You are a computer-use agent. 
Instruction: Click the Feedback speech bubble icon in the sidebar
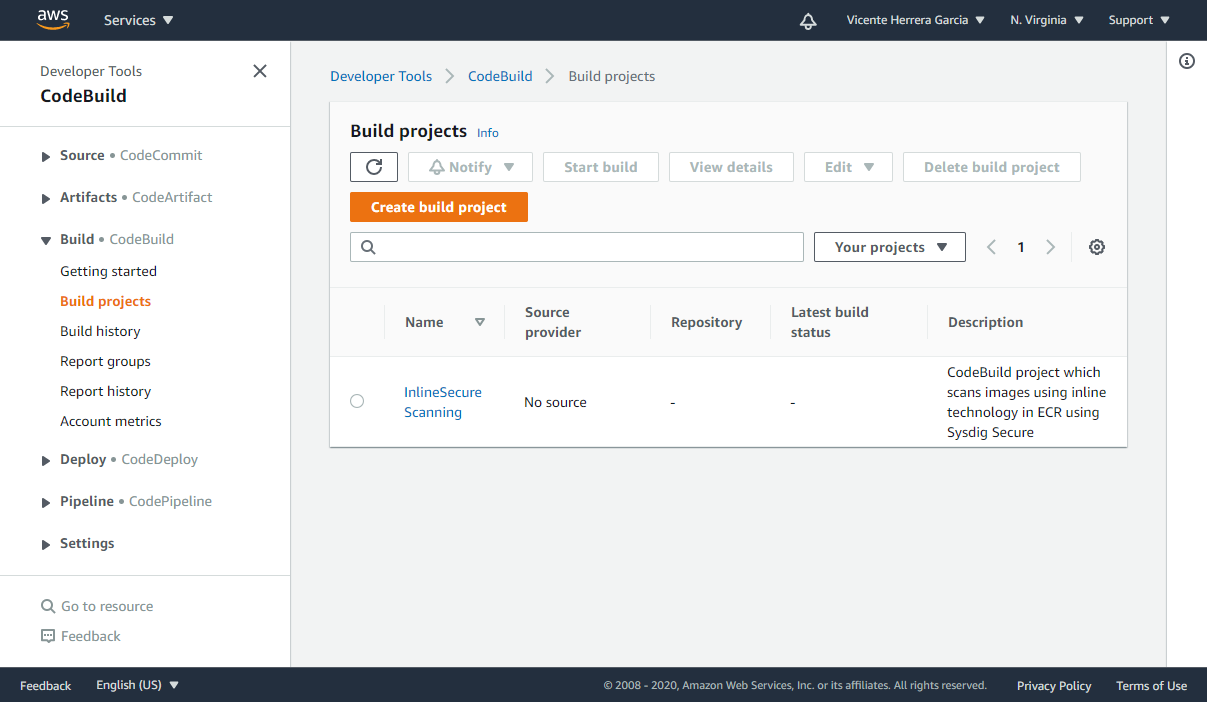coord(48,636)
